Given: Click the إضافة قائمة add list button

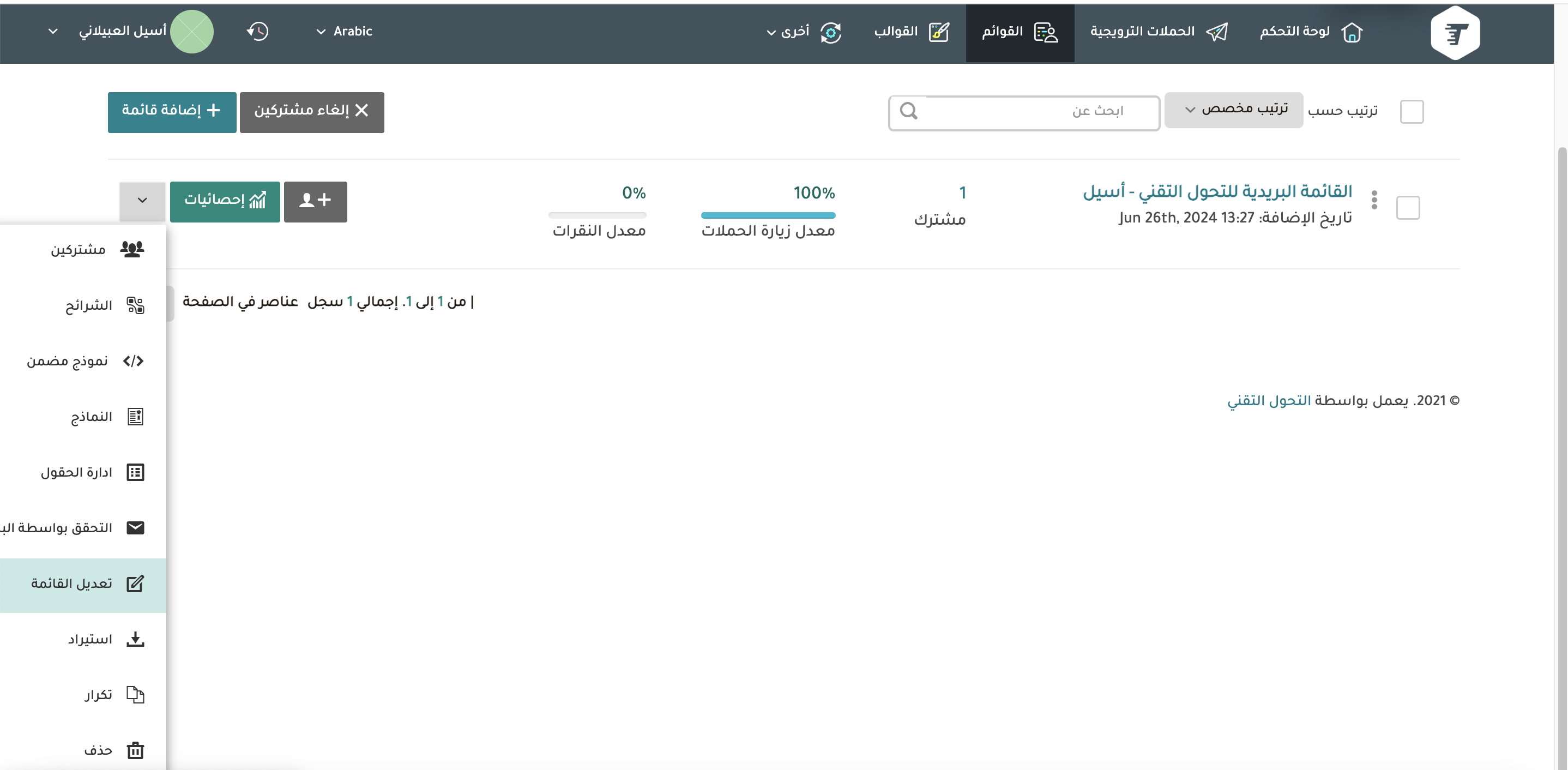Looking at the screenshot, I should pos(172,112).
